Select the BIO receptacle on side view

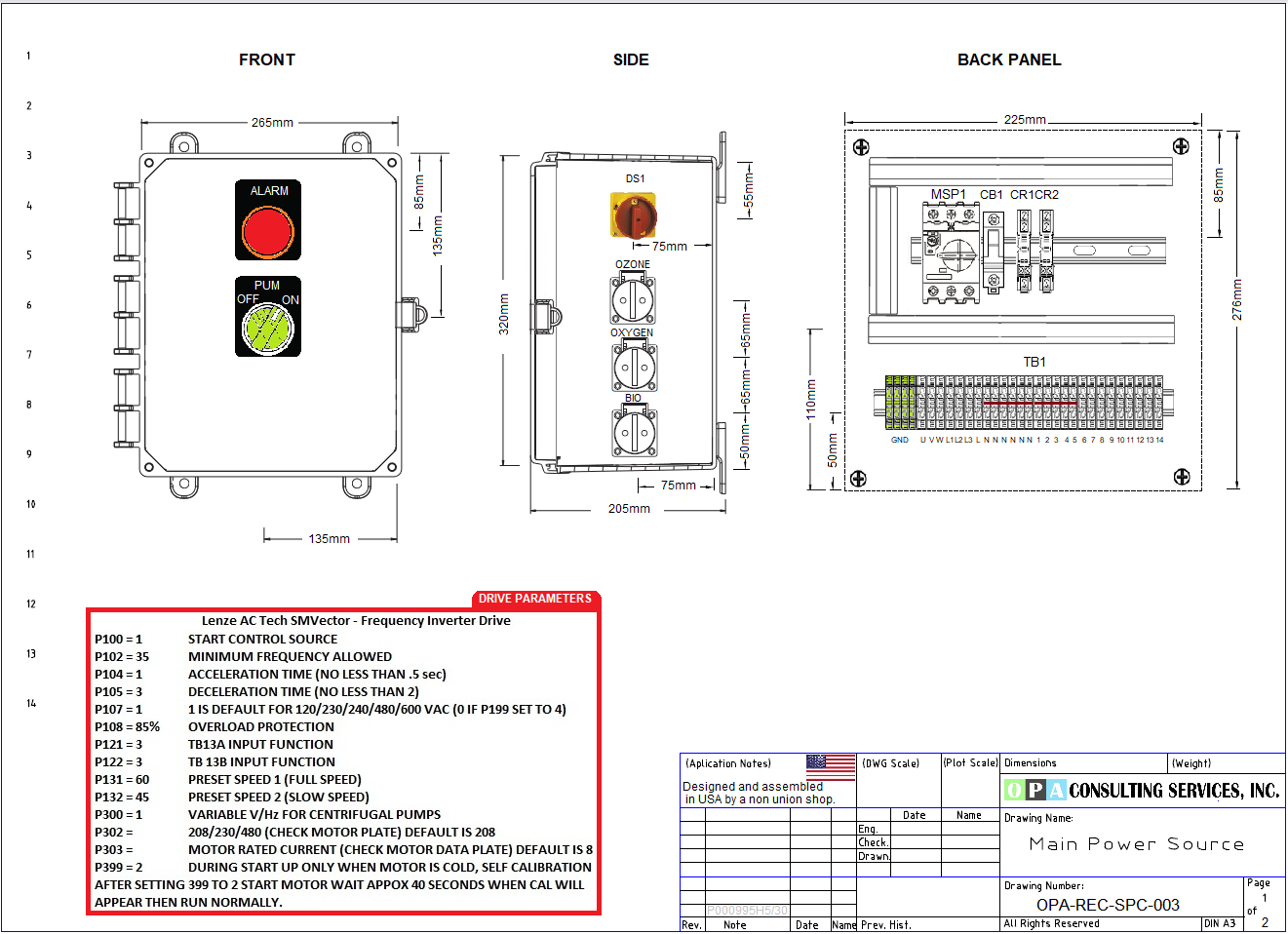pos(634,432)
